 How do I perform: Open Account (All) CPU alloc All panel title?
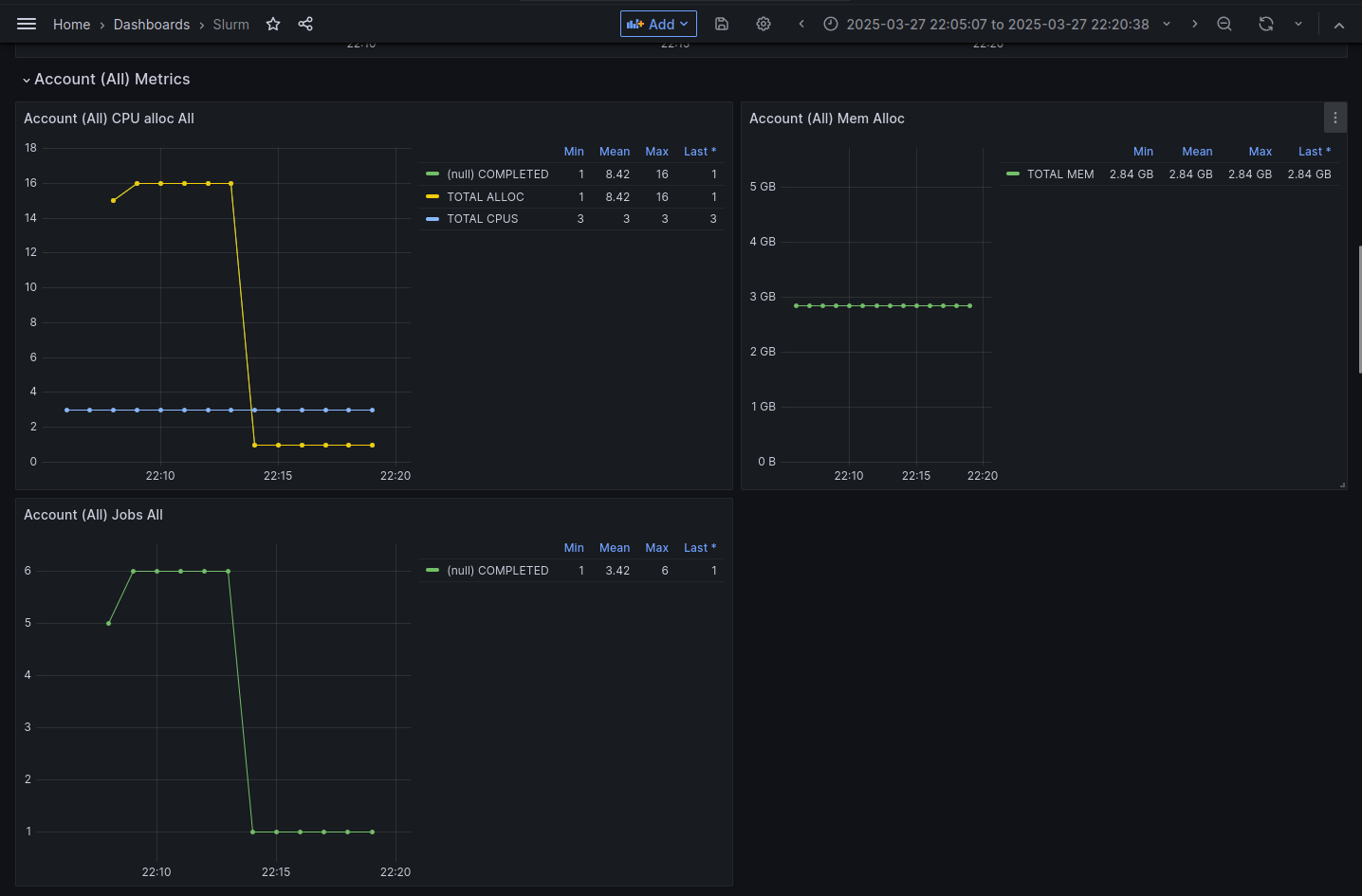point(109,119)
